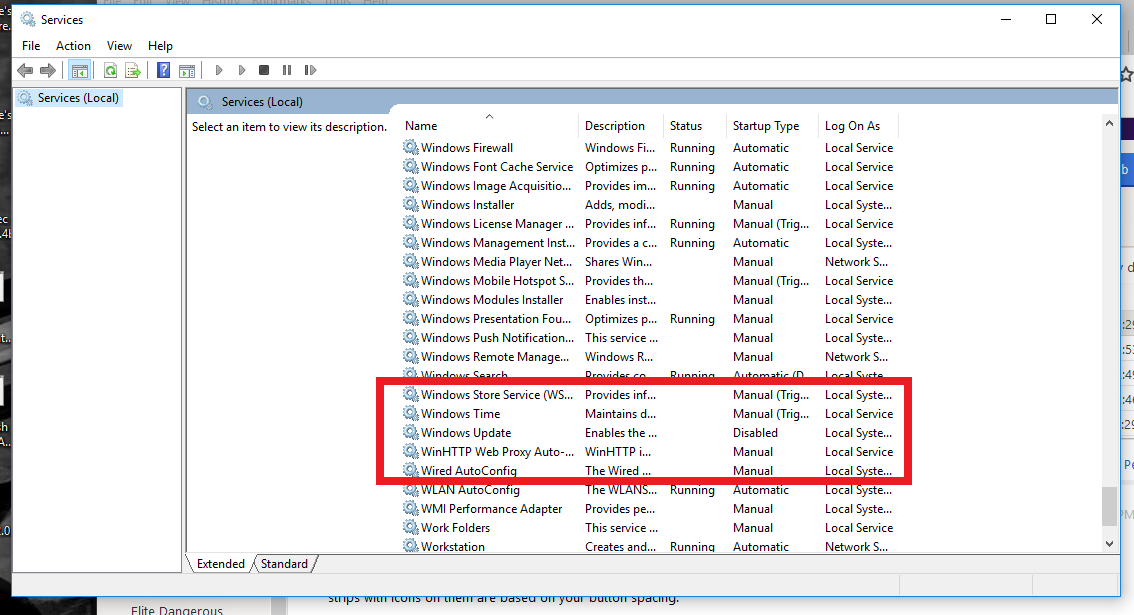Screen dimensions: 1134x615
Task: Select the Windows Presentation Foundation service icon
Action: pyautogui.click(x=411, y=318)
